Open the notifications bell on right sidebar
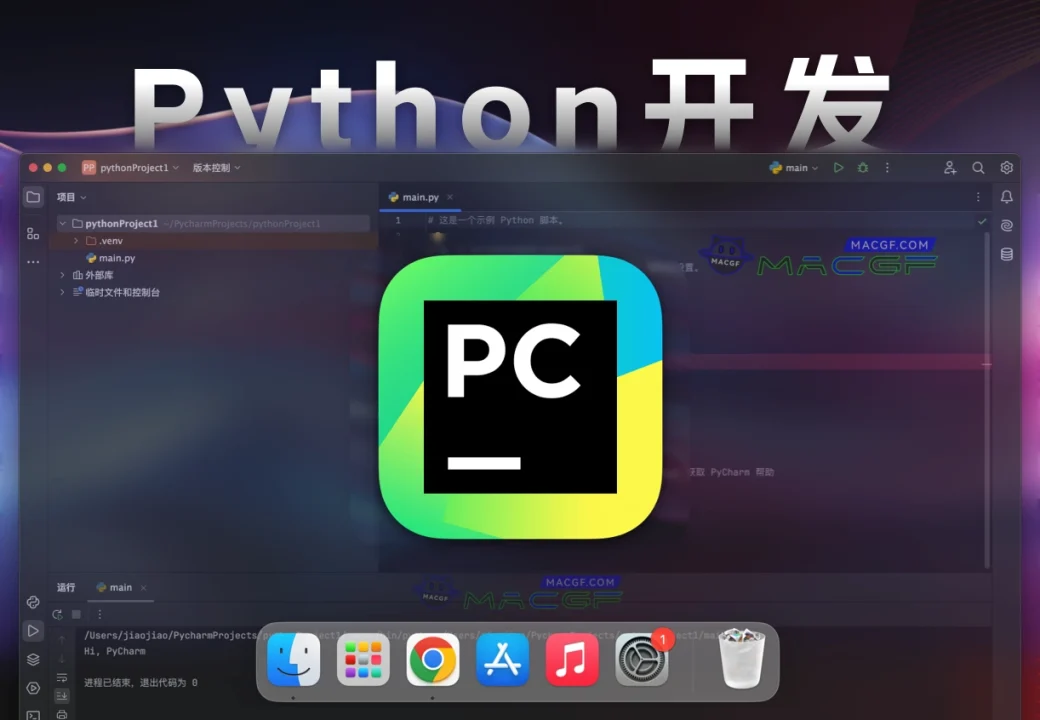This screenshot has width=1040, height=720. 1007,198
